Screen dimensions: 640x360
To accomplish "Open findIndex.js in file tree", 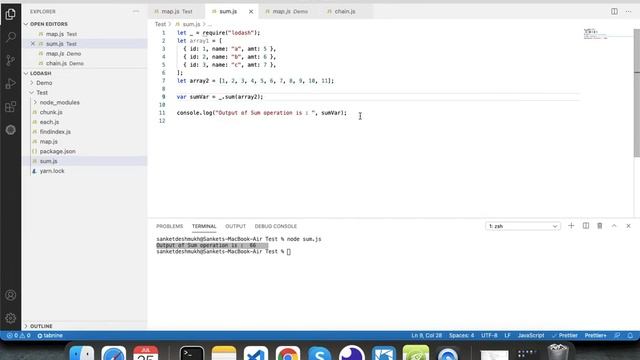I will pyautogui.click(x=55, y=132).
